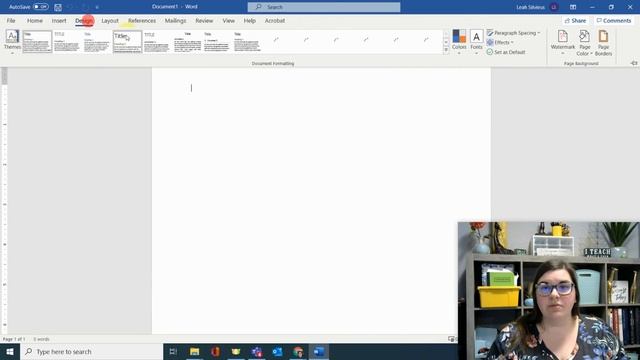Screen dimensions: 640x360
Task: Select the first document formatting style thumbnail
Action: [x=37, y=42]
